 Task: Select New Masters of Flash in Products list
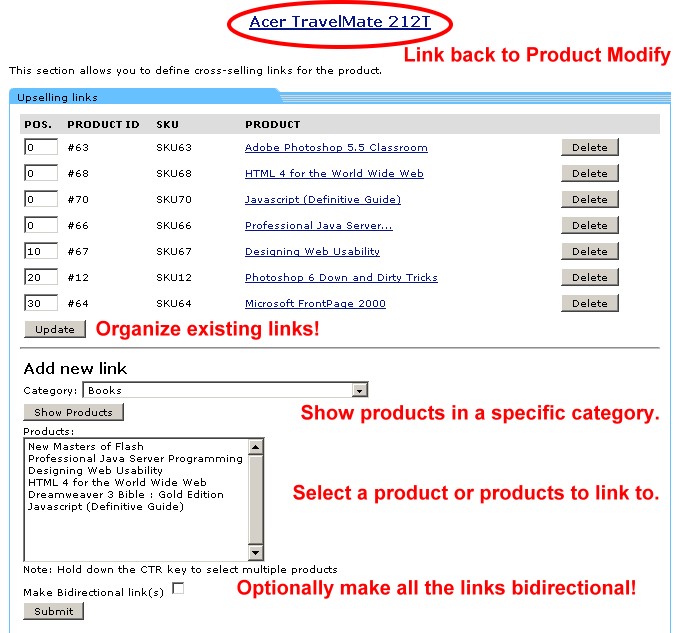point(86,446)
